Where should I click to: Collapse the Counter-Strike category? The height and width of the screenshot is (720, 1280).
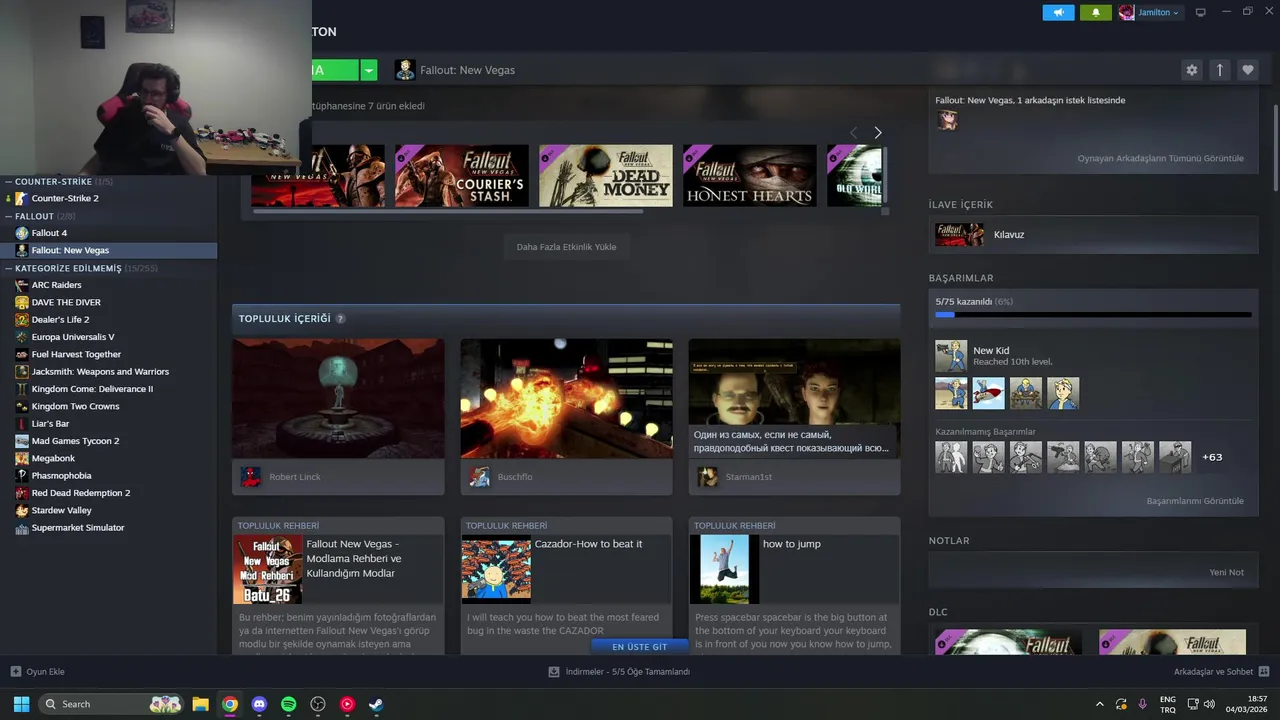pos(9,182)
